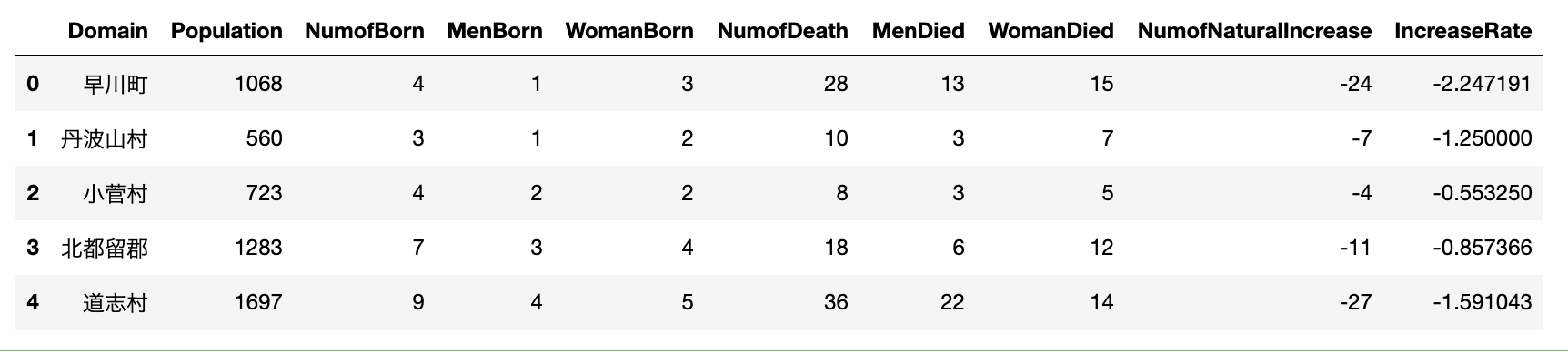Click the 道志村 domain cell
This screenshot has width=1568, height=355.
(115, 303)
